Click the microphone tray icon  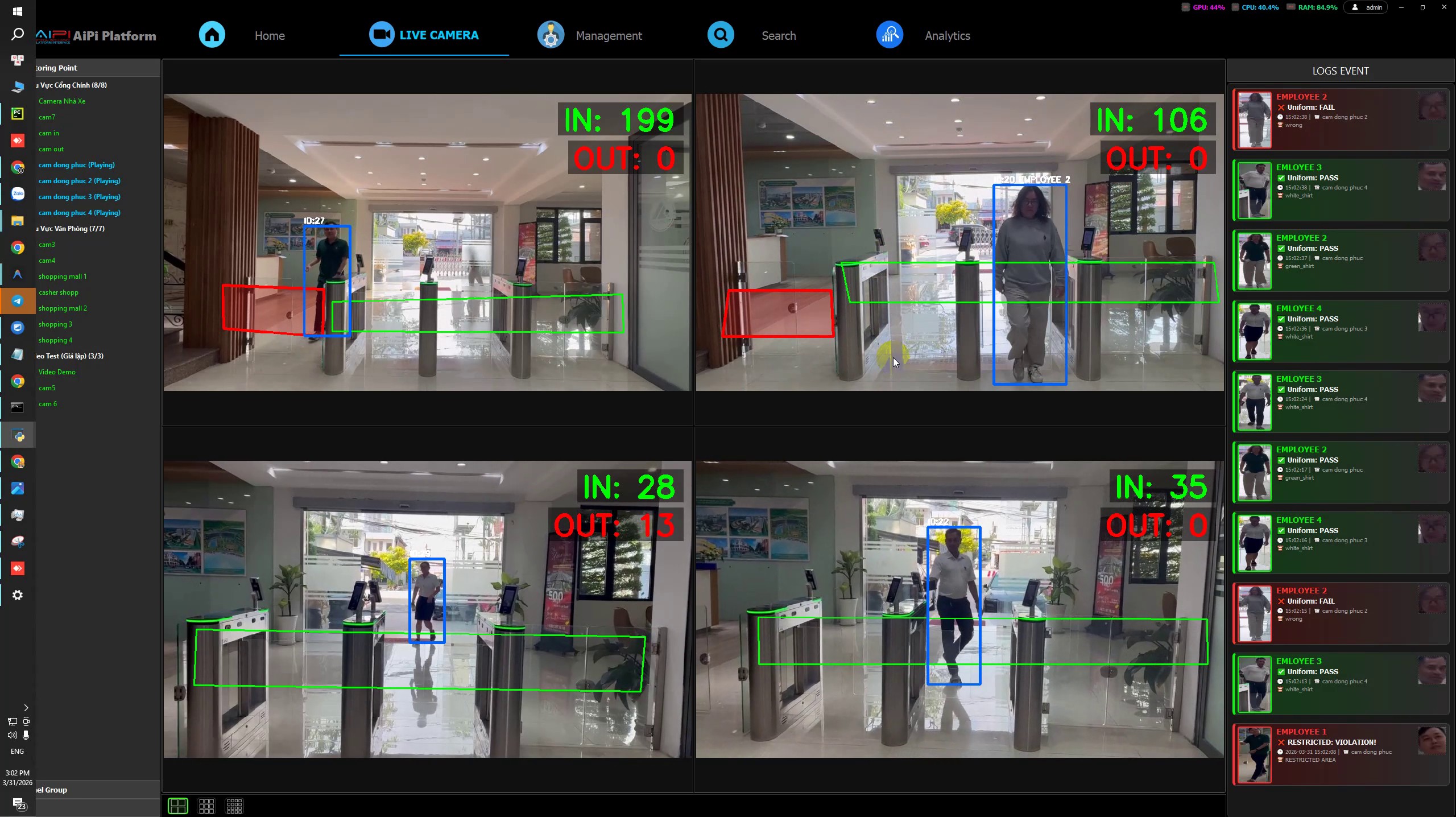(26, 735)
